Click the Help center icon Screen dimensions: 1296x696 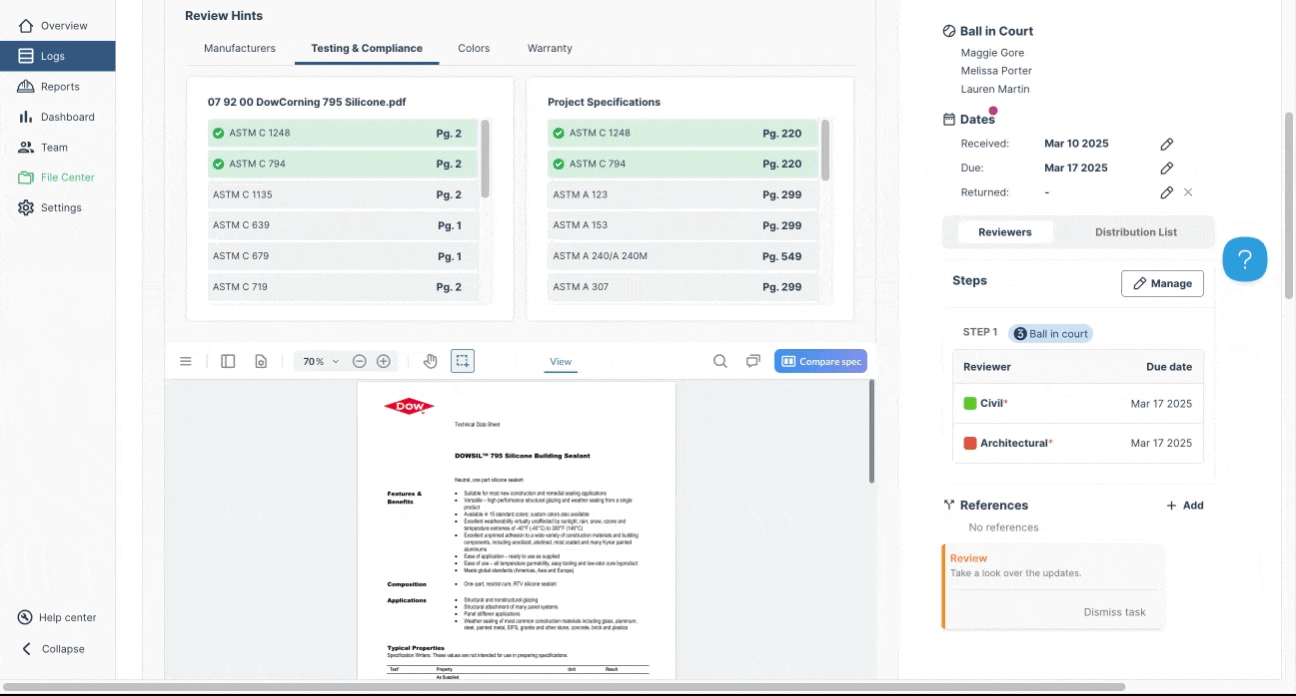(26, 617)
